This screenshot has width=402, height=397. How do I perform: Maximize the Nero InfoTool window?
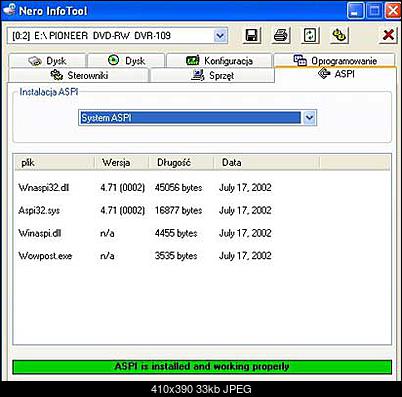(374, 11)
